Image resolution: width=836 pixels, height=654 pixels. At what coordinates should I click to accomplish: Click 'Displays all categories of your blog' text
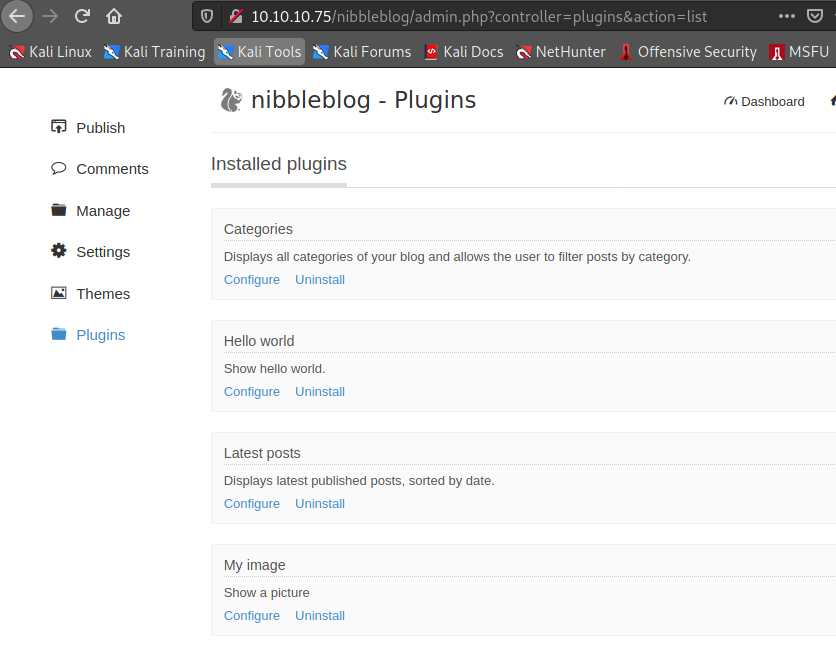[x=457, y=257]
